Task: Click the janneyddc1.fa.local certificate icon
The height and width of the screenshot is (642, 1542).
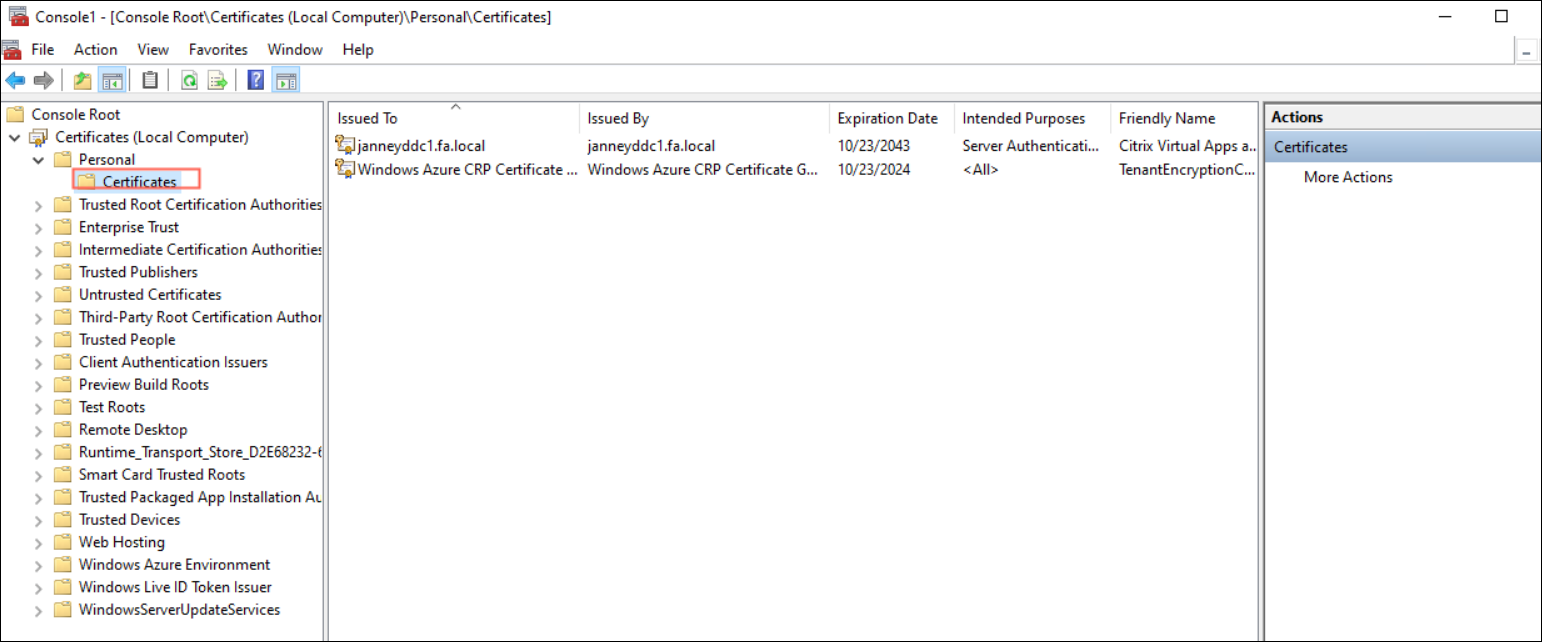Action: [x=346, y=146]
